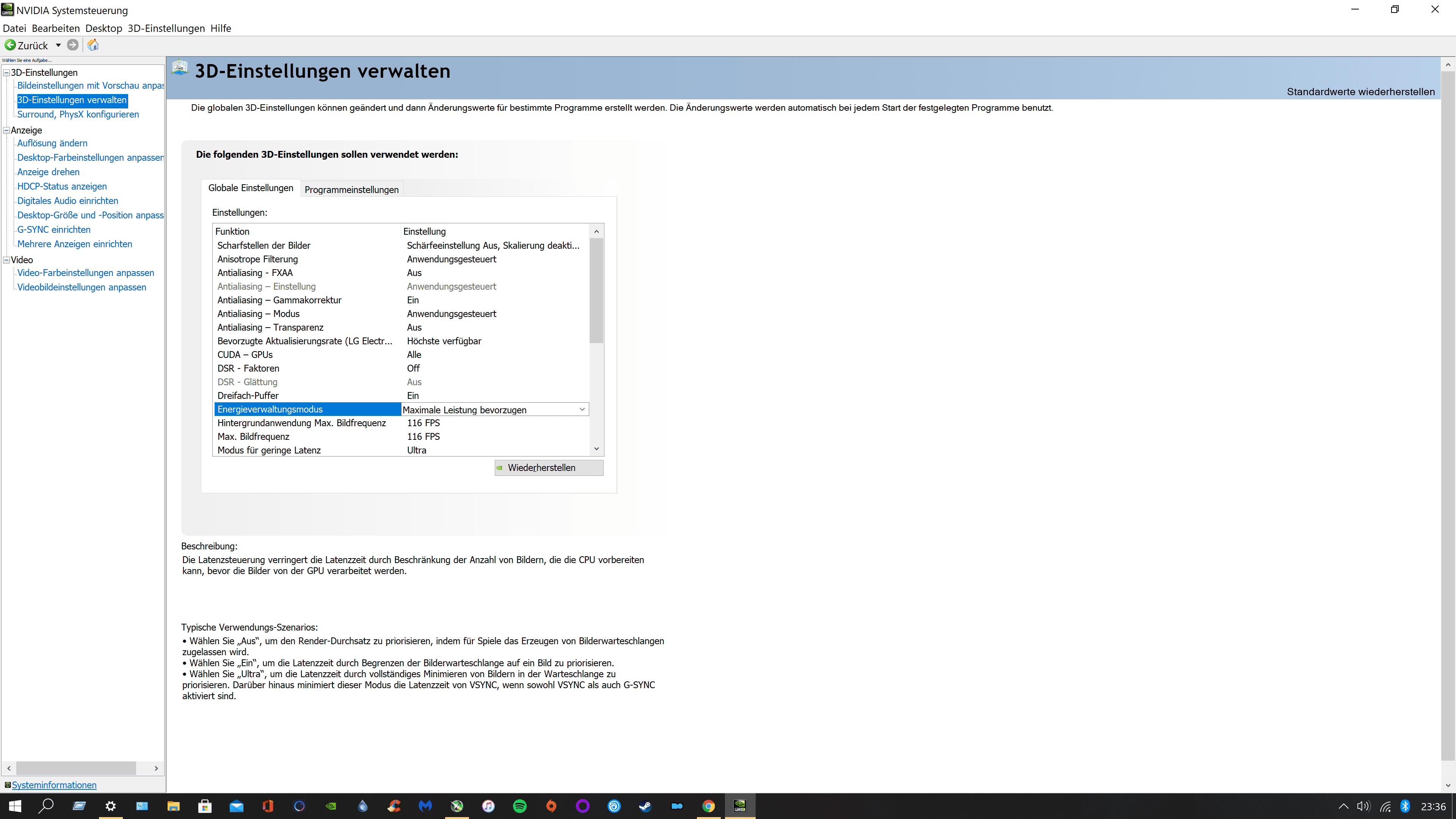Open Surround, PhysX konfigurieren
The width and height of the screenshot is (1456, 819).
78,114
